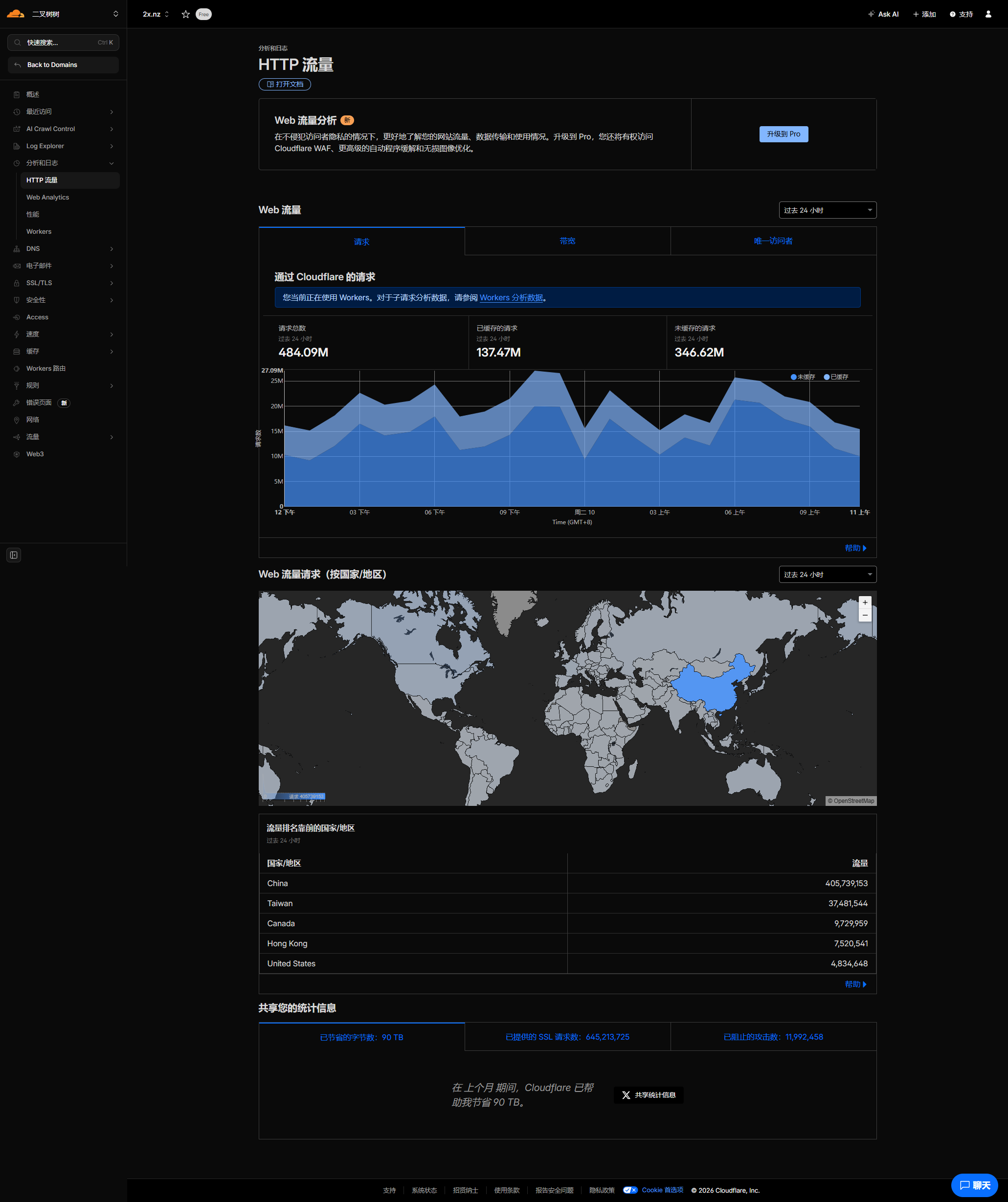
Task: Open the Web traffic time range dropdown
Action: (x=827, y=210)
